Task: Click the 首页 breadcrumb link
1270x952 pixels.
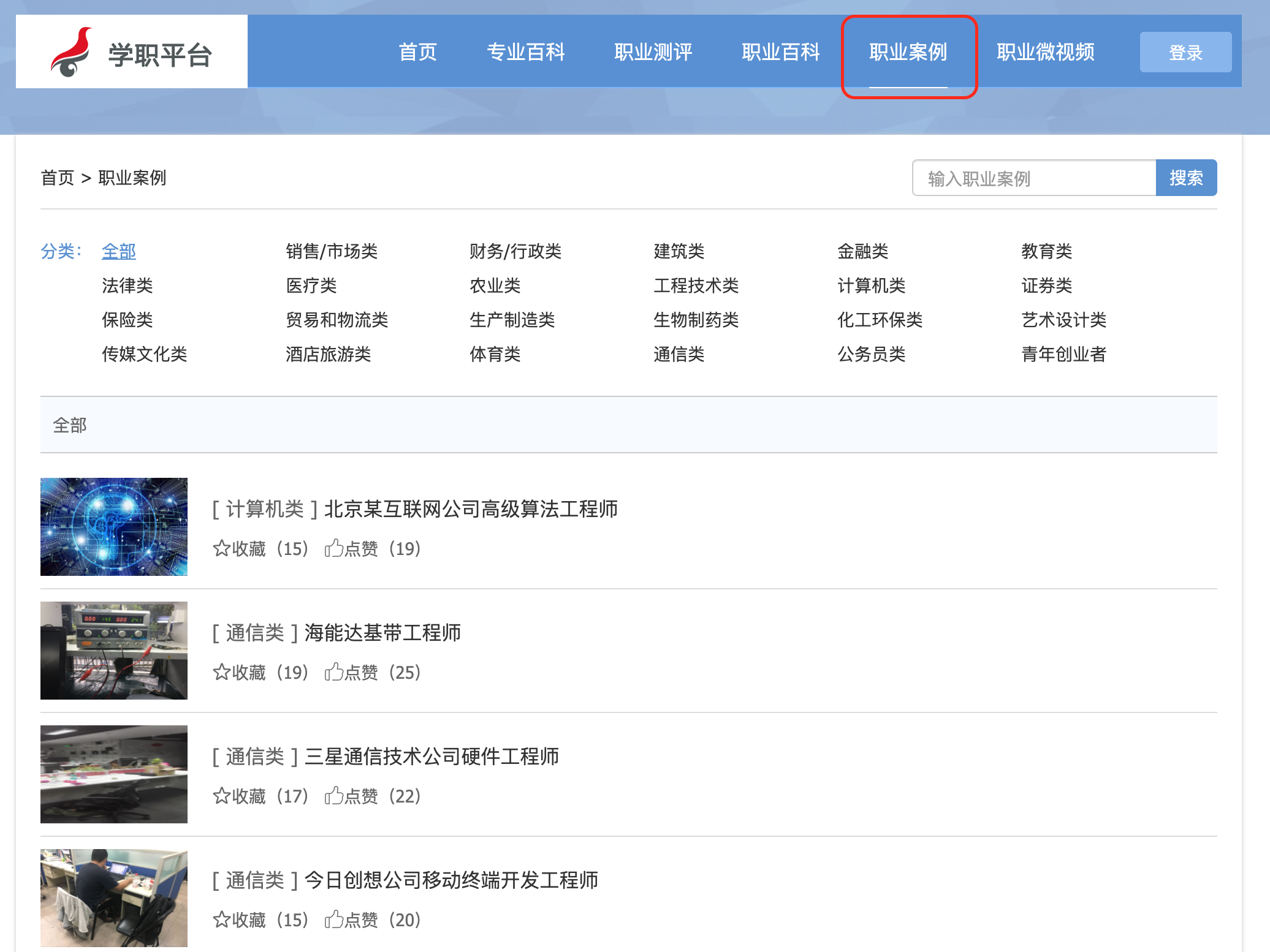Action: 57,178
